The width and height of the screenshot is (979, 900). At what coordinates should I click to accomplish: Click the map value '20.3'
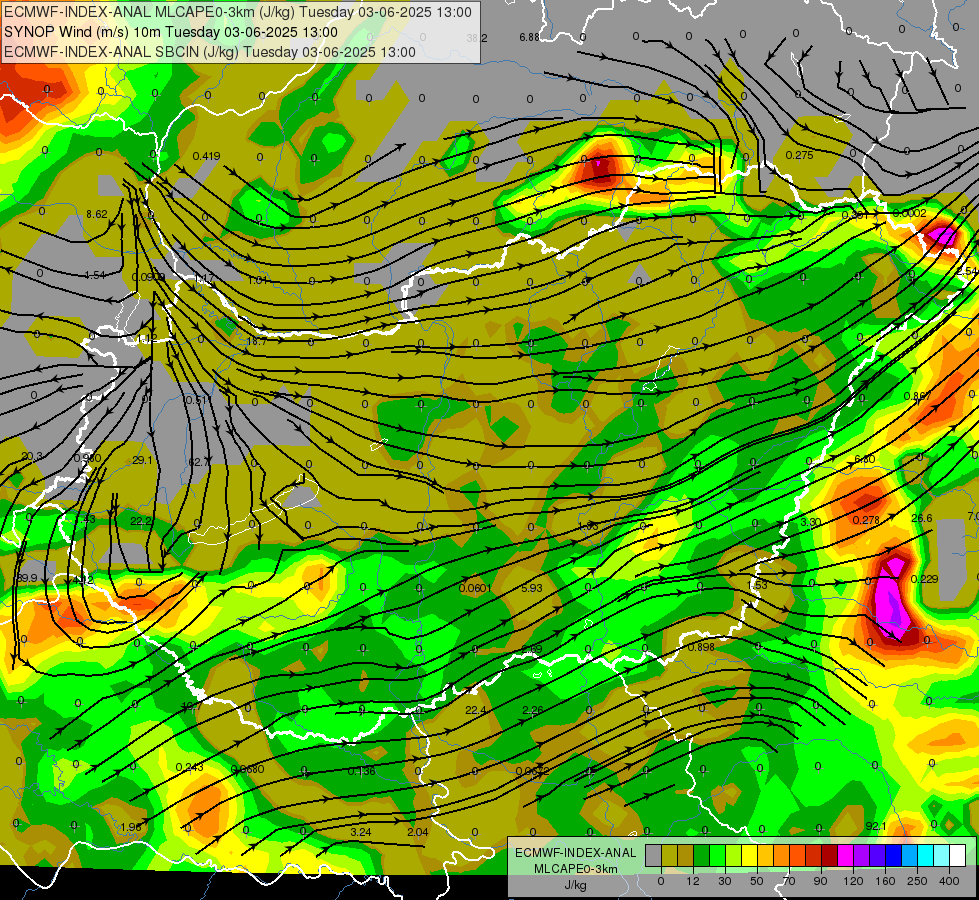click(x=32, y=457)
